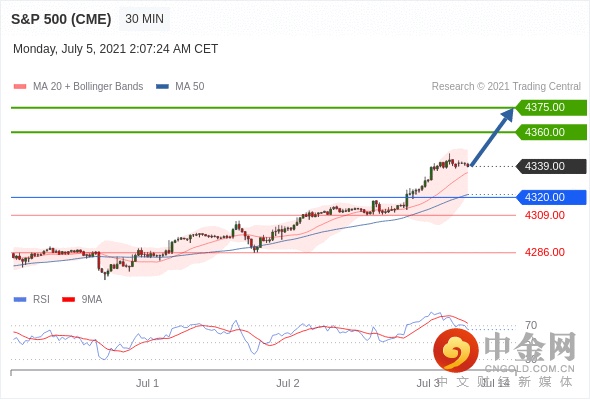
Task: Click the Jul 1 axis date label
Action: tap(148, 383)
